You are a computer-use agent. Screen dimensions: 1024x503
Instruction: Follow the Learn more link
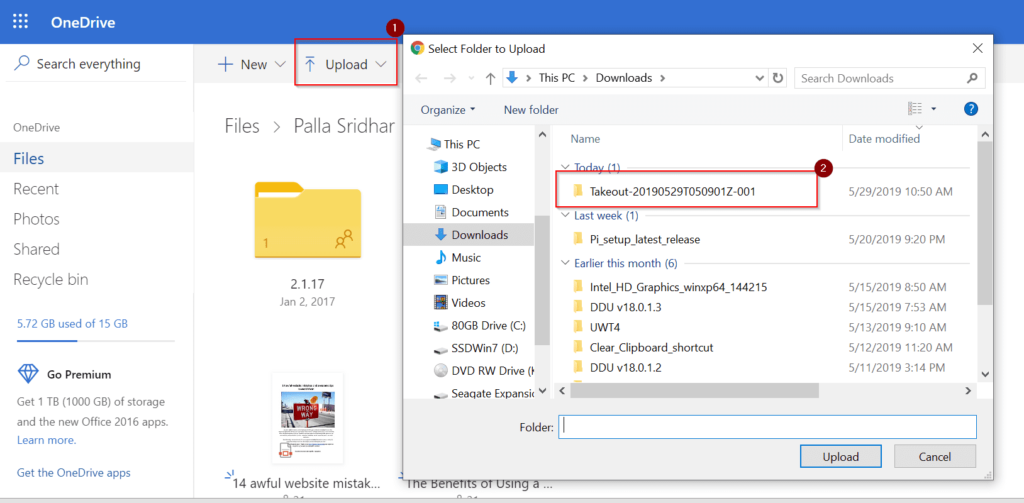point(46,440)
